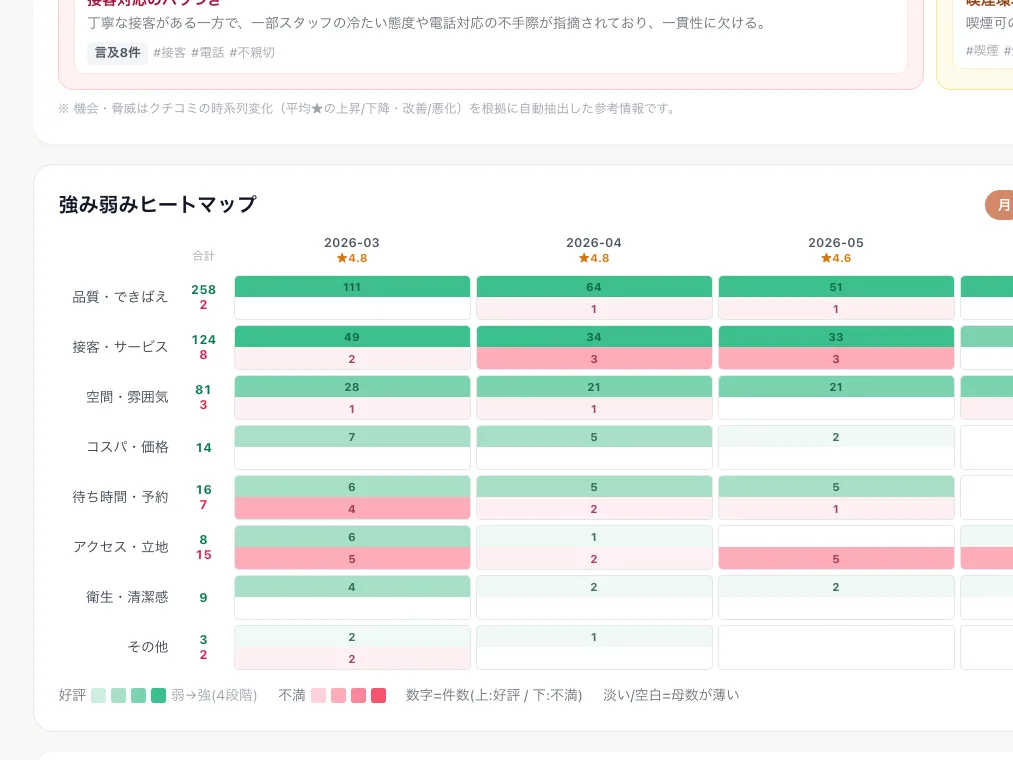Click the darkest green 好評 legend swatch
The image size is (1013, 760).
[x=158, y=695]
